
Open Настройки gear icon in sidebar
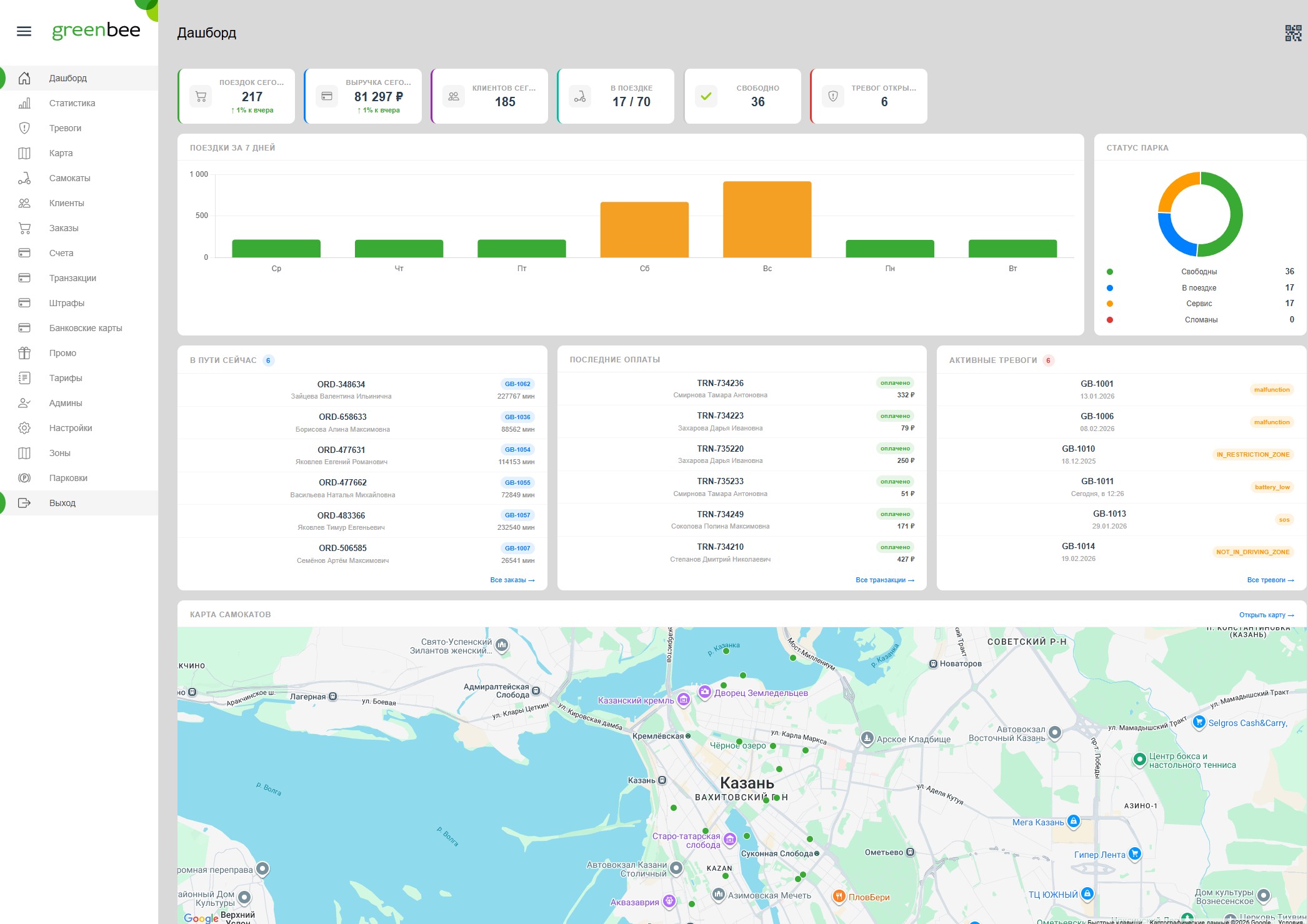point(24,428)
